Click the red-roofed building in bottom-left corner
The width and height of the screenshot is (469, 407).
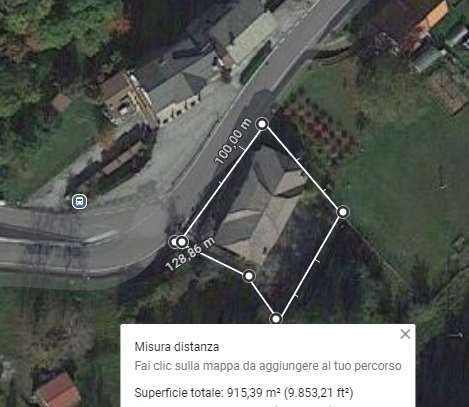point(58,390)
